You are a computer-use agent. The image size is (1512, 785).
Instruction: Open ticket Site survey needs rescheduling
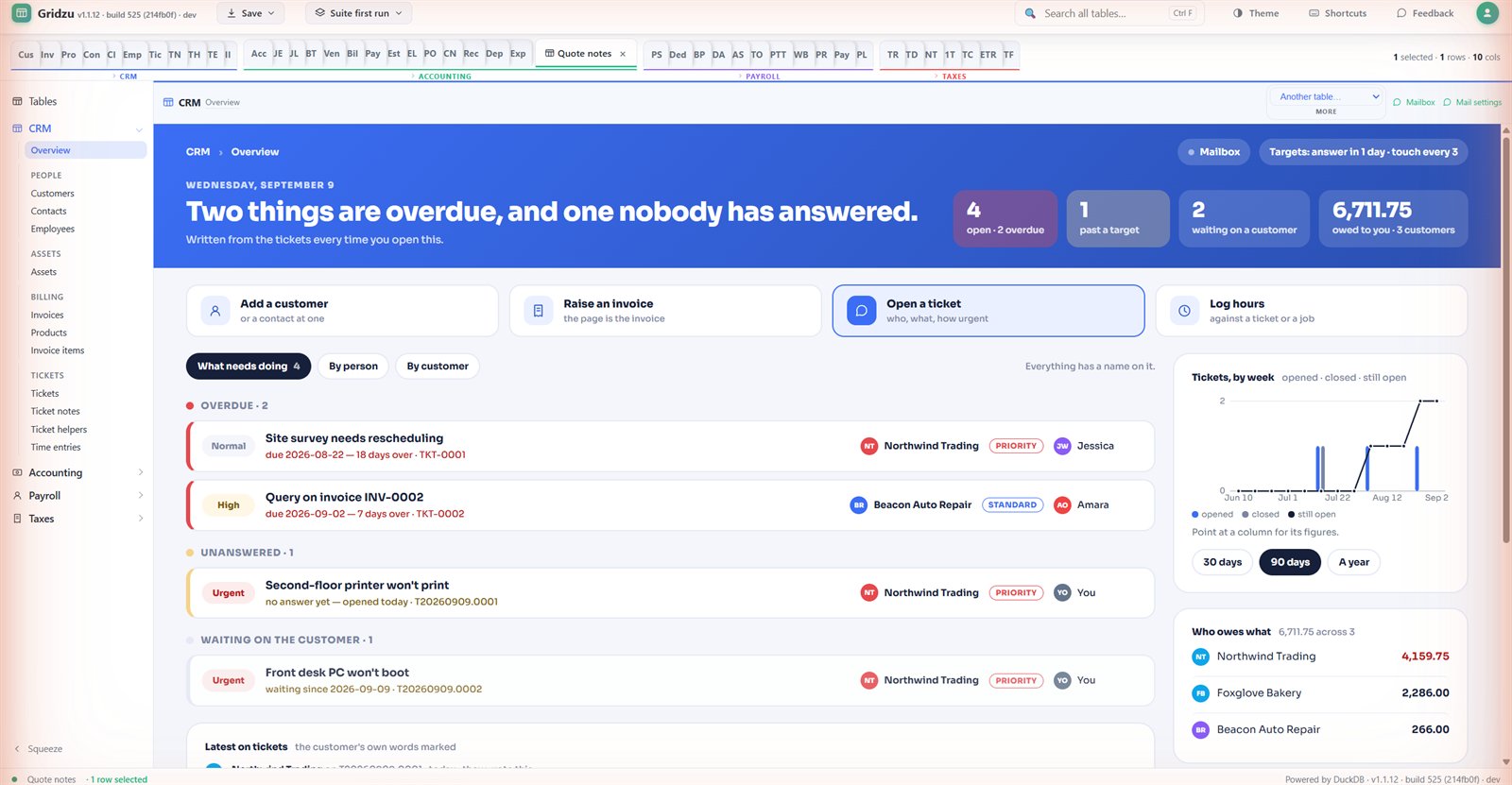[x=670, y=446]
